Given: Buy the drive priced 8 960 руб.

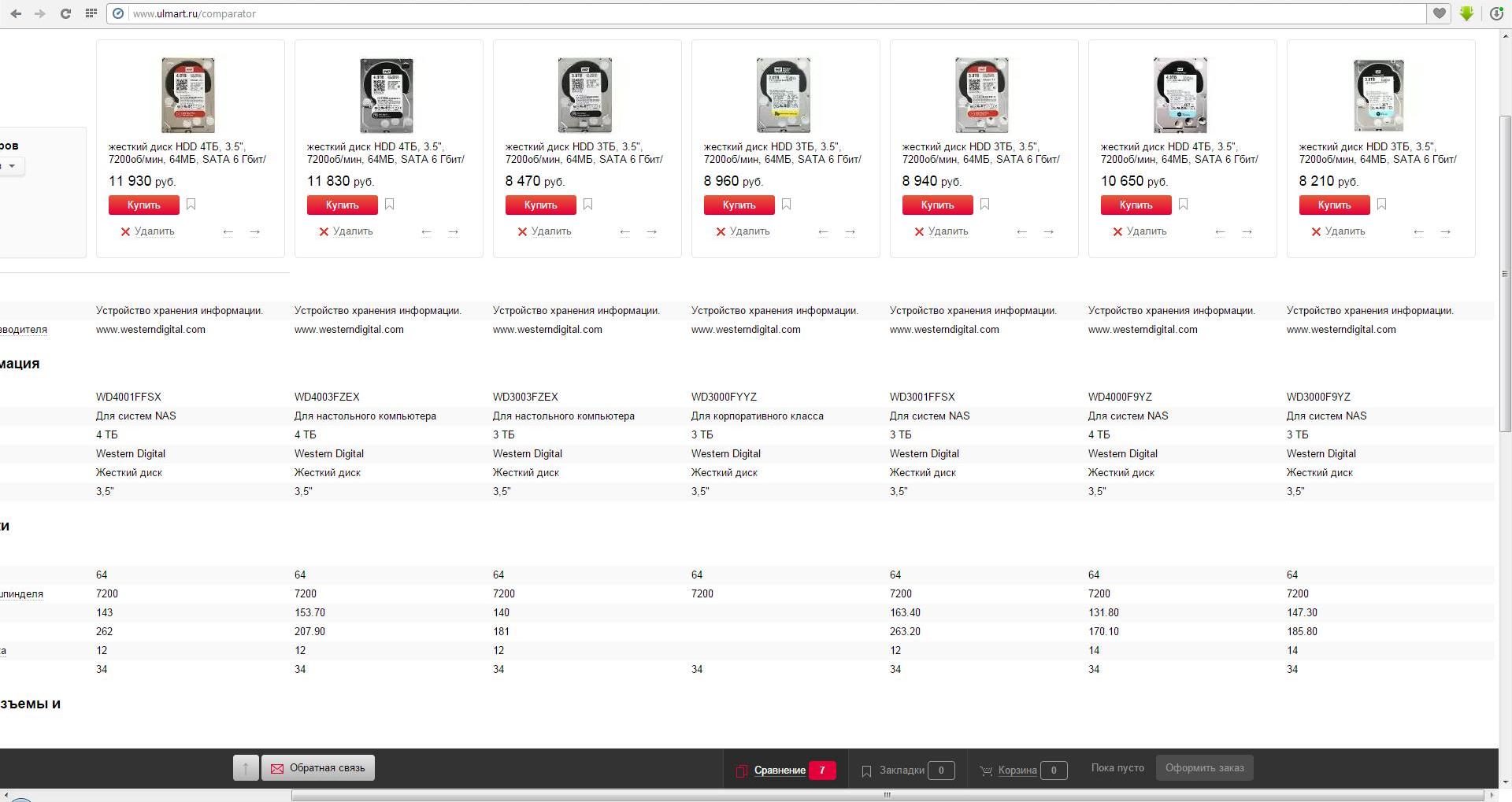Looking at the screenshot, I should [739, 205].
